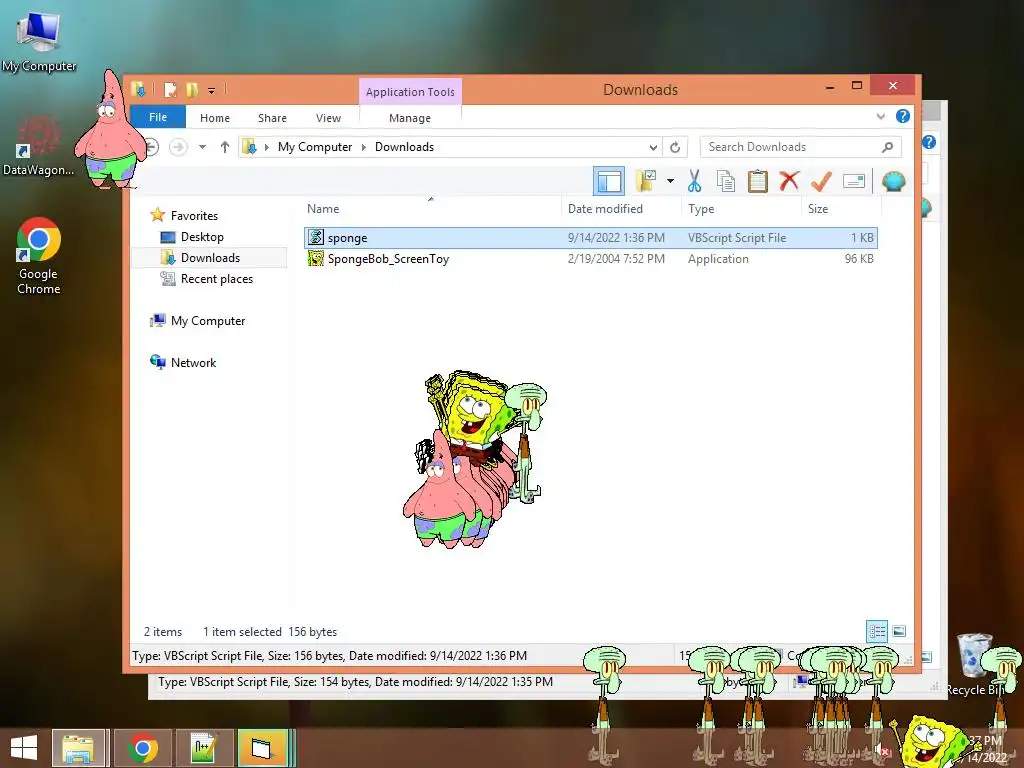This screenshot has width=1024, height=768.
Task: Click the highlighted yellow window taskbar button
Action: (x=263, y=748)
